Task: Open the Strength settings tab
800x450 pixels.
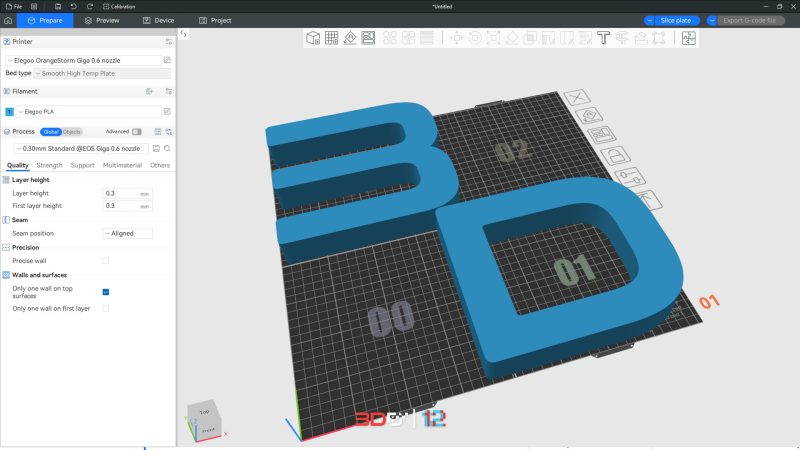Action: click(49, 165)
